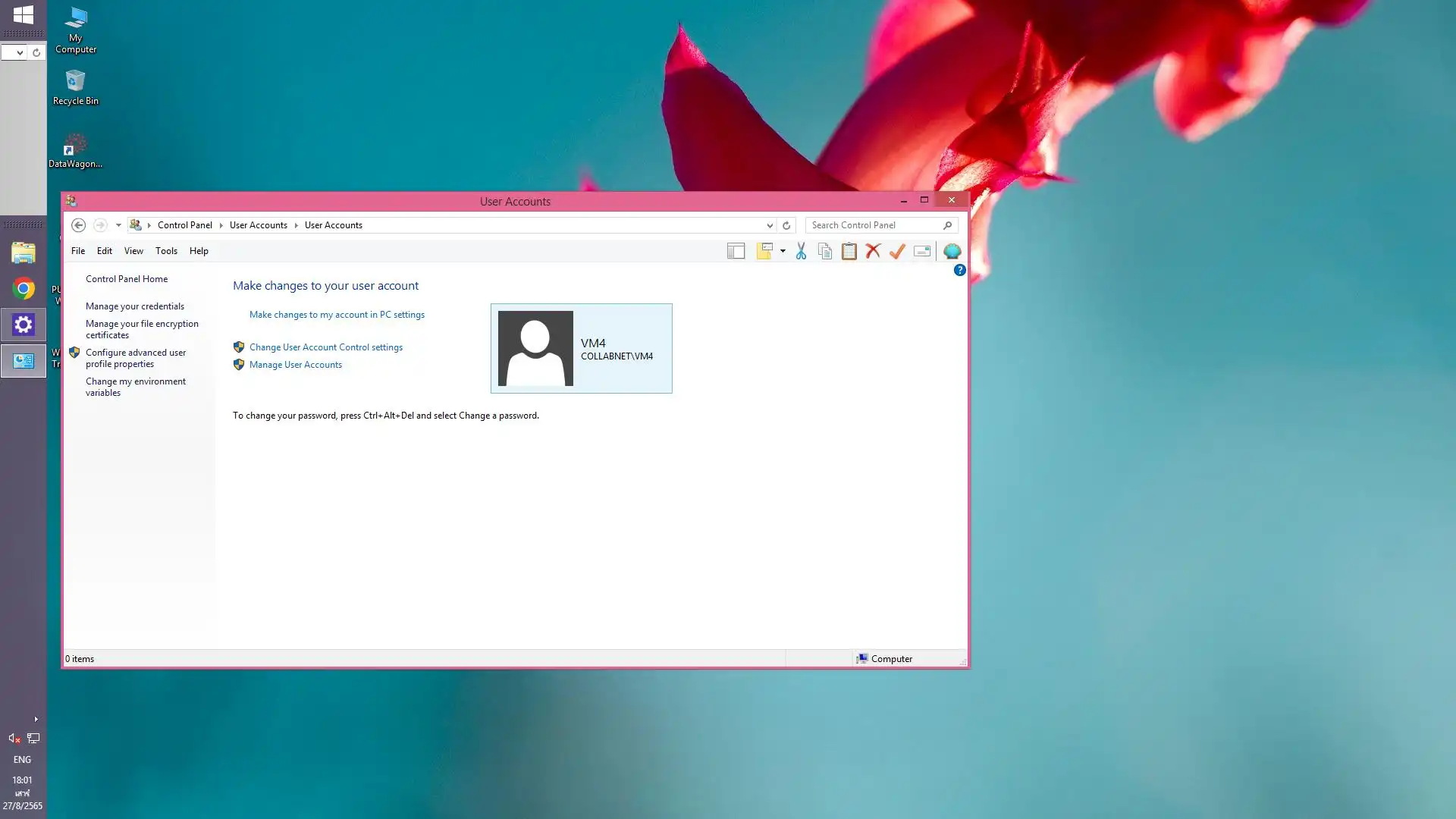Toggle the navigation pane layout icon
This screenshot has width=1456, height=819.
(x=736, y=251)
